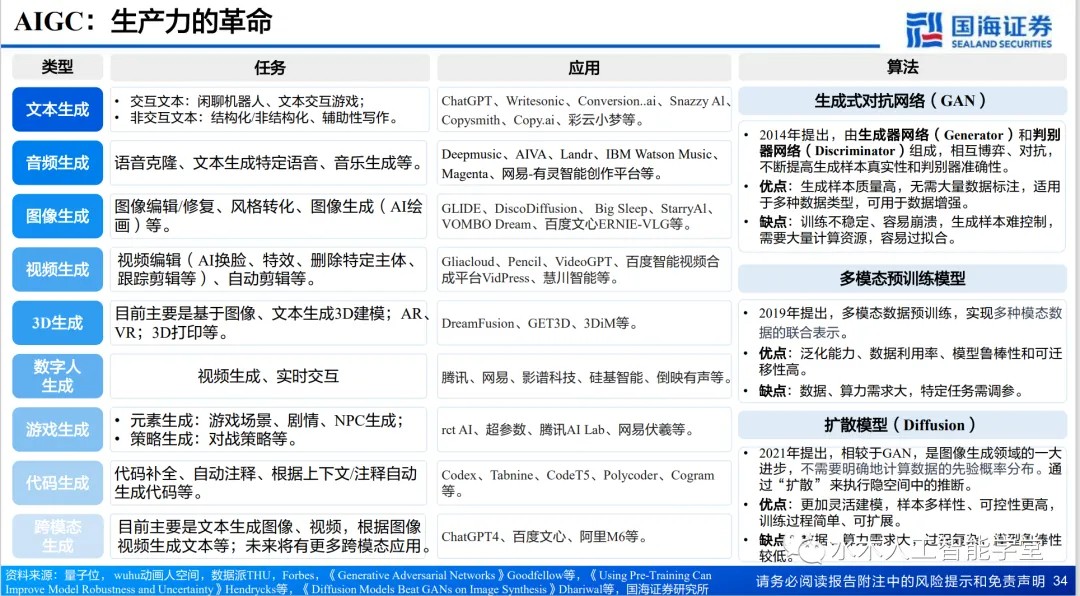Click the task cell mentioning AI换脸

pyautogui.click(x=269, y=269)
